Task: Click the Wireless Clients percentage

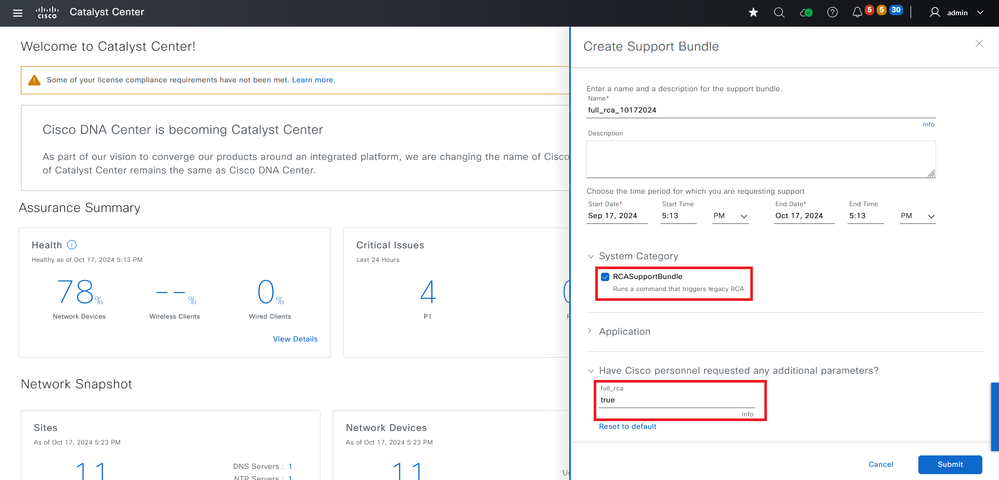Action: pyautogui.click(x=175, y=296)
